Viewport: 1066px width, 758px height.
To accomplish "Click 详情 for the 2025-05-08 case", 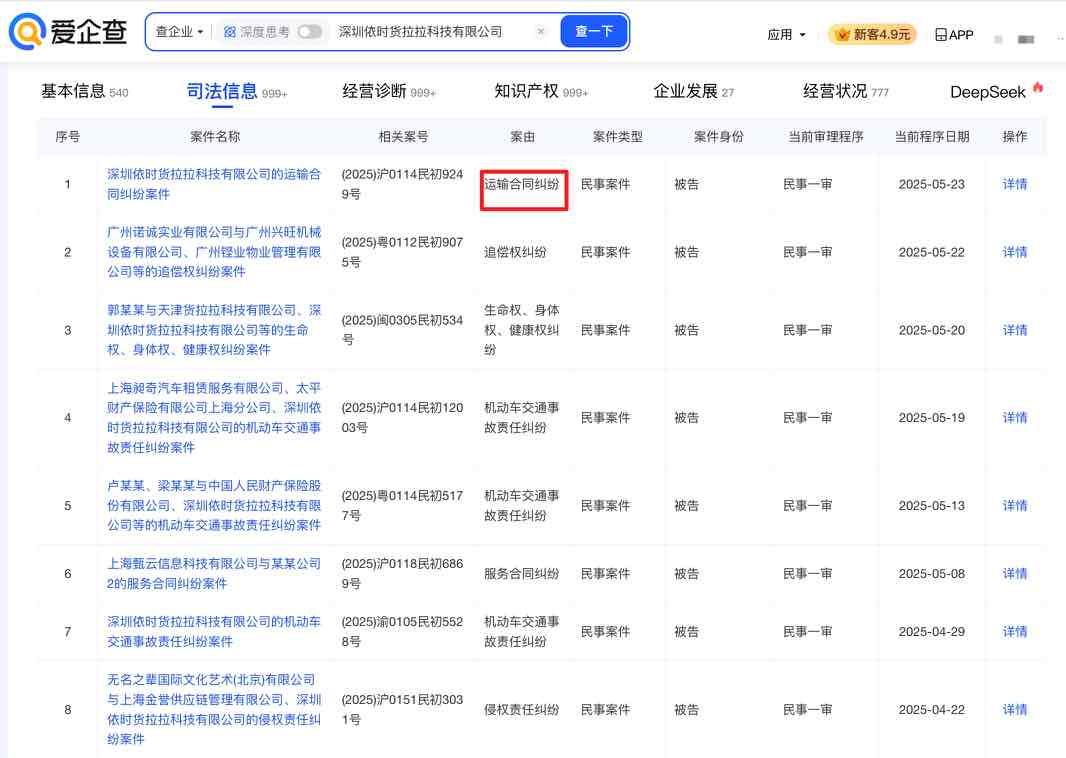I will point(1014,573).
